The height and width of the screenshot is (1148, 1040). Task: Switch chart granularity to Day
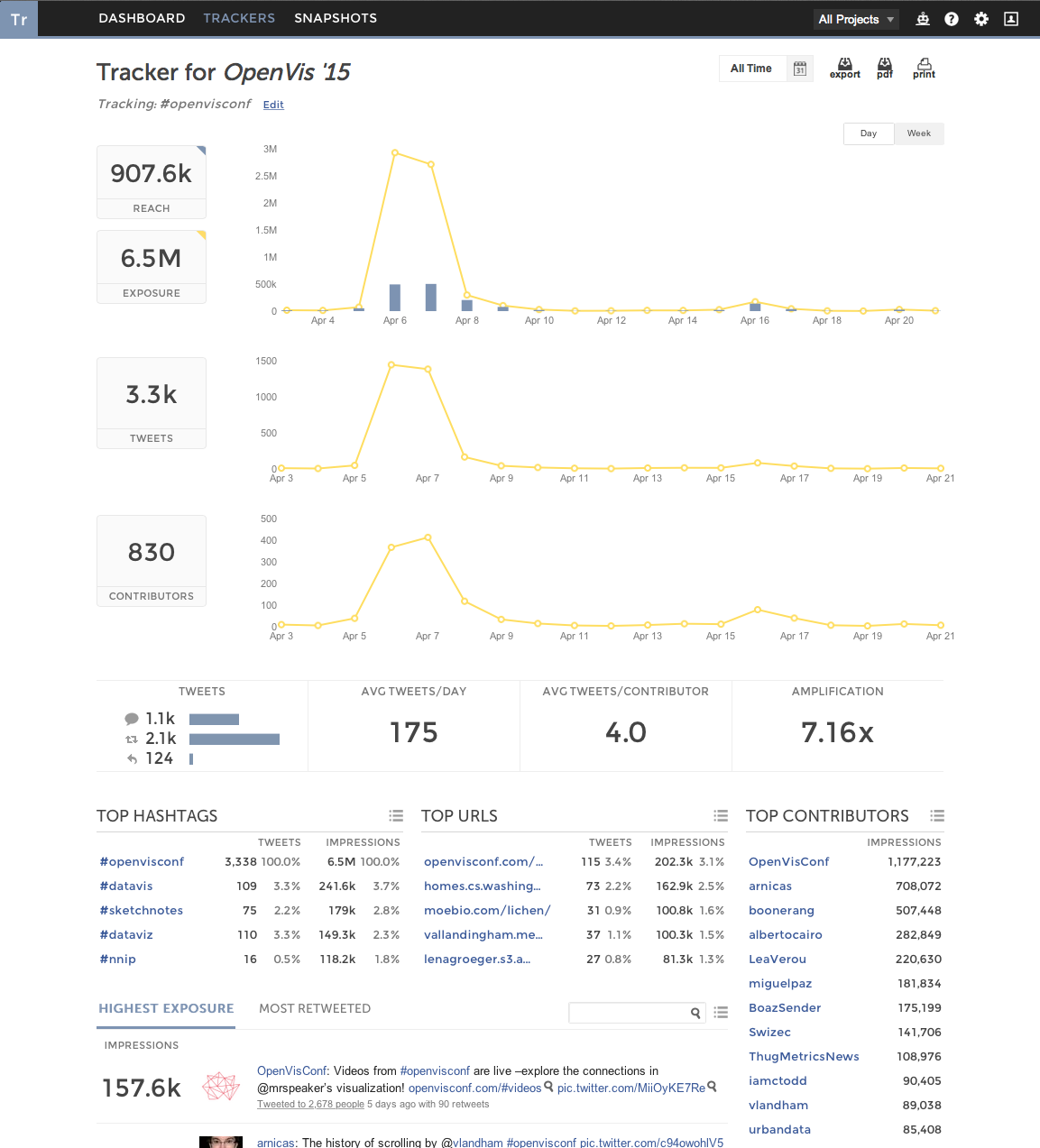click(x=869, y=133)
